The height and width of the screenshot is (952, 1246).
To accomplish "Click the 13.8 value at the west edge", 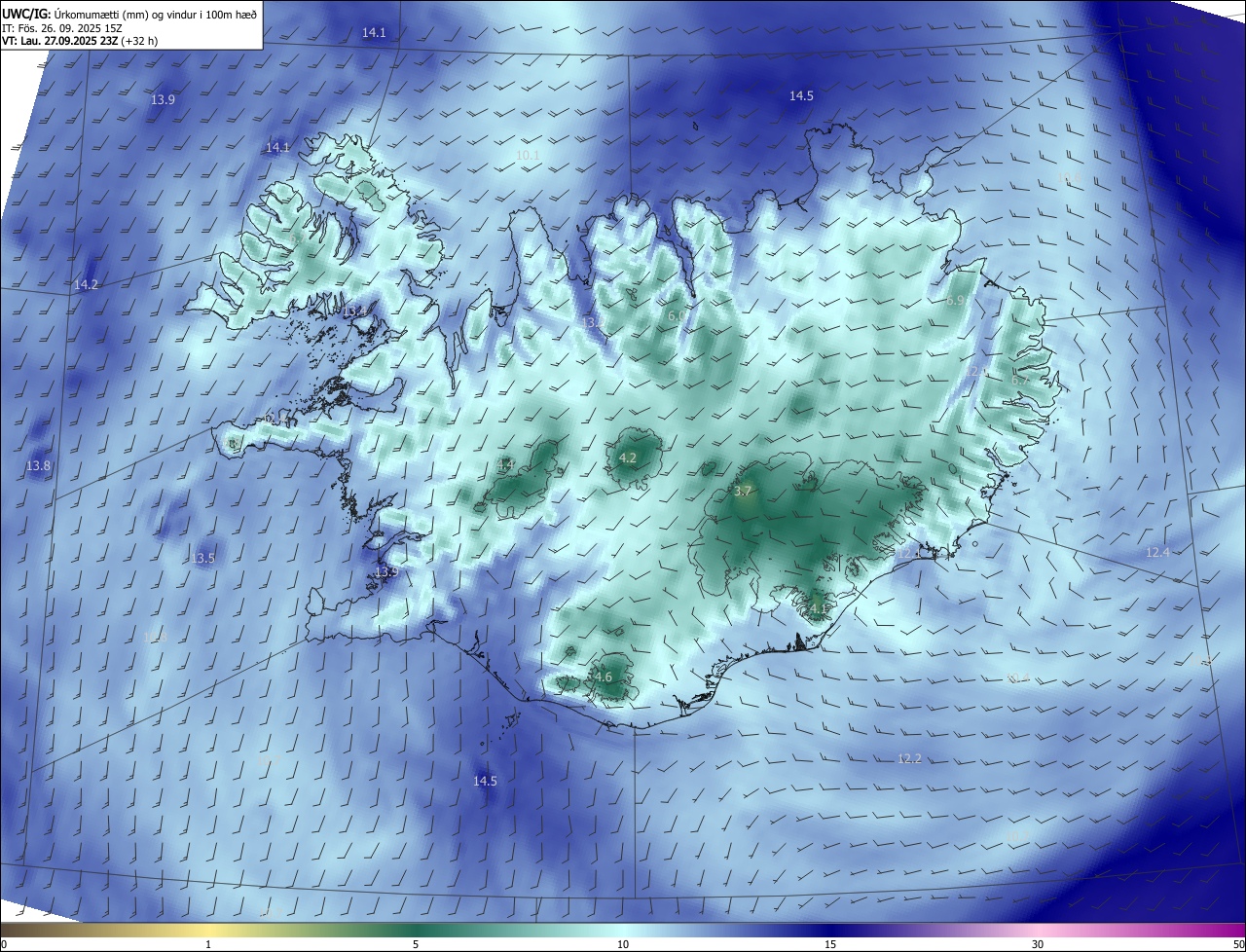I will pyautogui.click(x=38, y=466).
